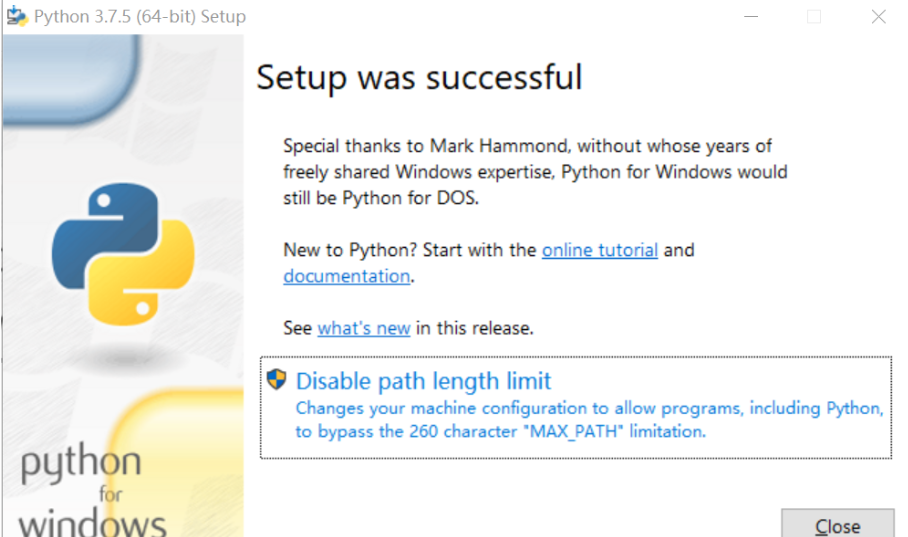Click the Python installer icon in title bar
This screenshot has height=537, width=908.
[16, 16]
